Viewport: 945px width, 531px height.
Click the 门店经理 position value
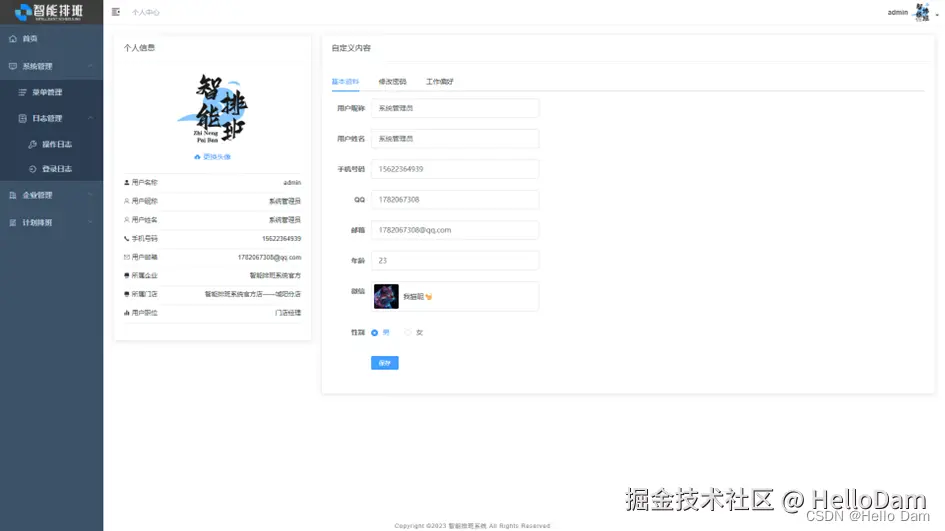pyautogui.click(x=288, y=313)
